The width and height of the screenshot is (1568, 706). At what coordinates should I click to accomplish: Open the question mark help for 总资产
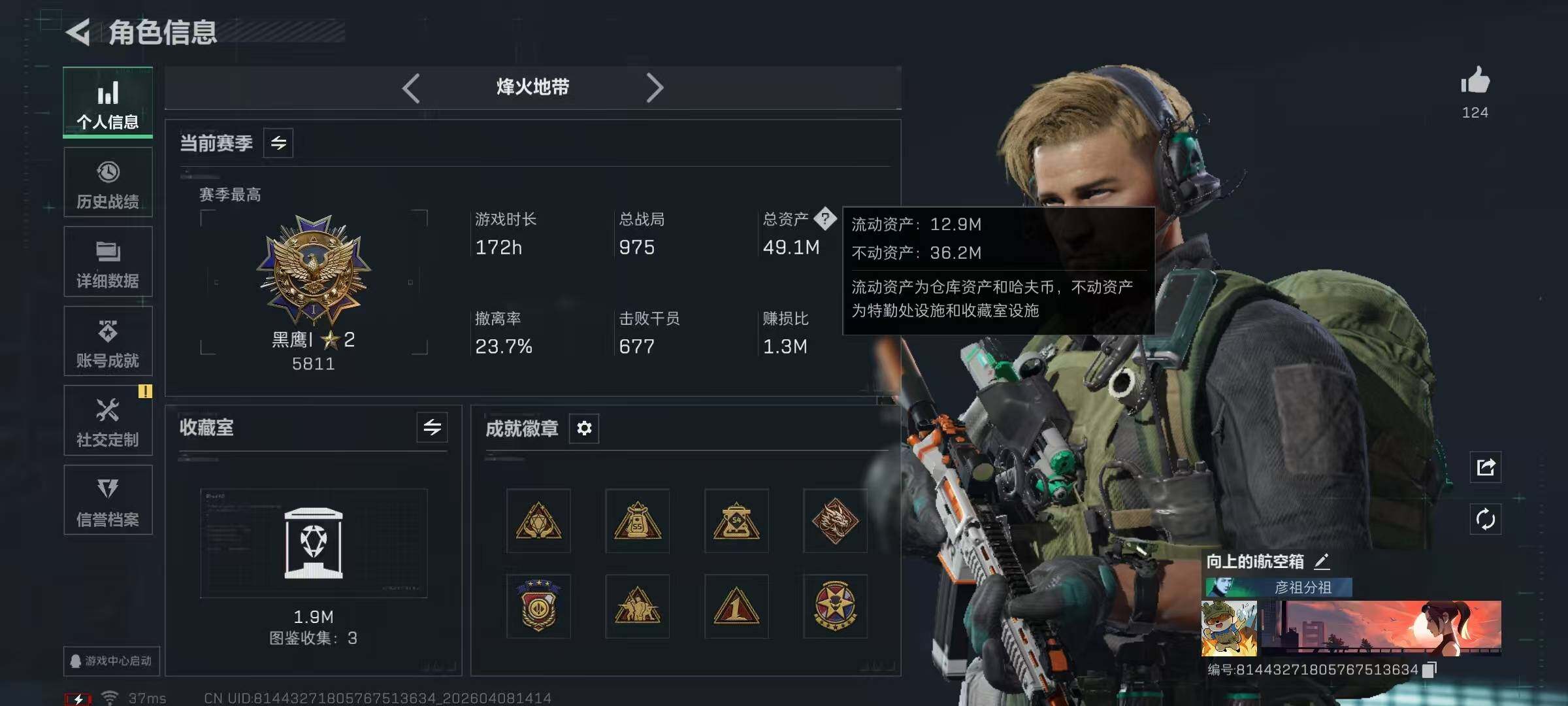(x=825, y=219)
